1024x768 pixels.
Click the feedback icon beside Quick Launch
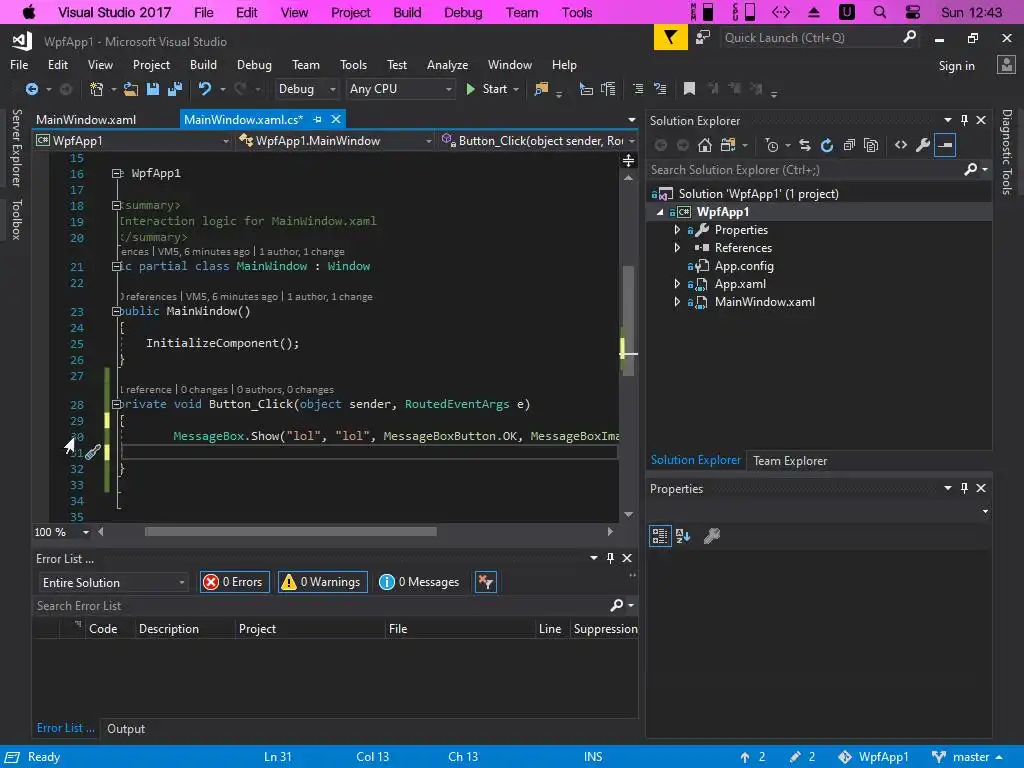click(x=703, y=38)
